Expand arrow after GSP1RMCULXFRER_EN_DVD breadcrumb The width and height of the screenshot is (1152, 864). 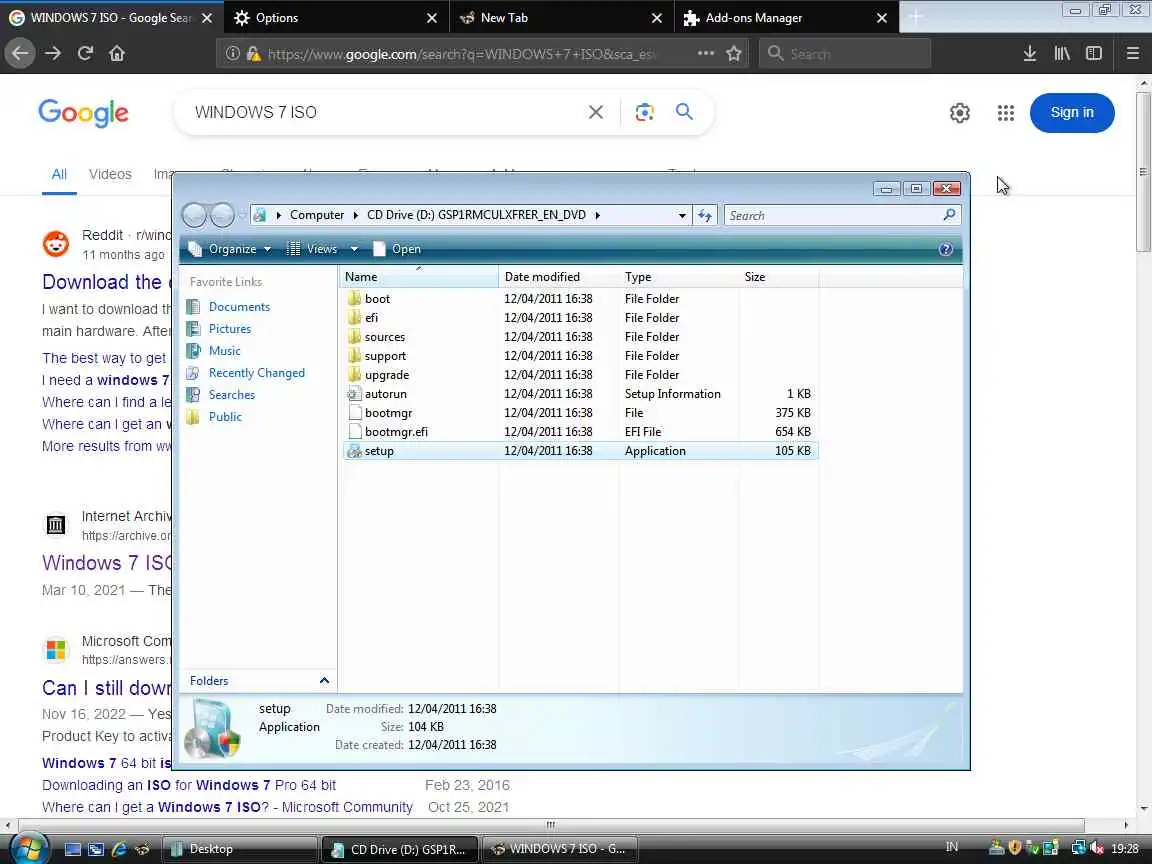click(597, 215)
